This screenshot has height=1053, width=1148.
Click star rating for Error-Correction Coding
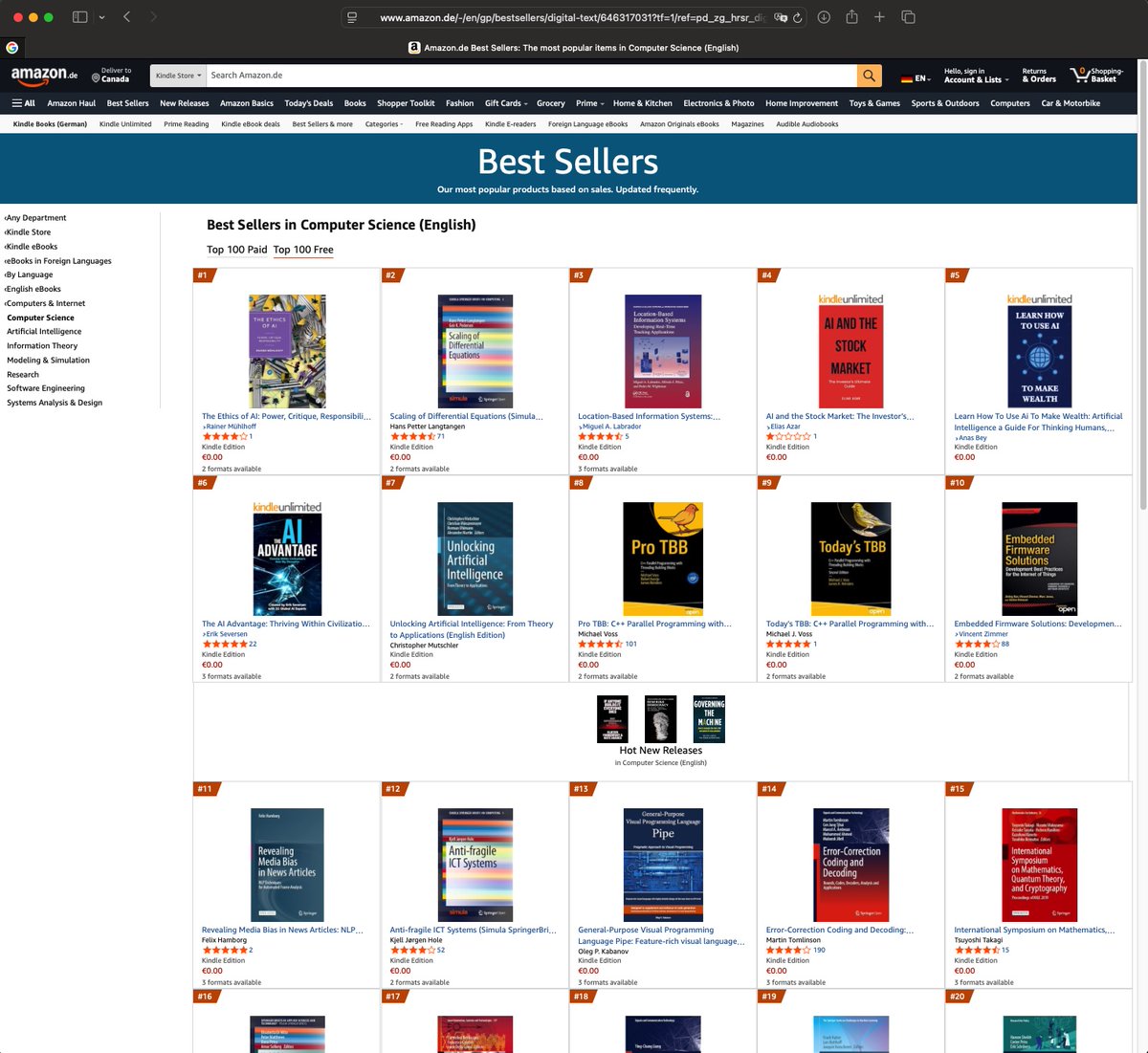[x=789, y=950]
